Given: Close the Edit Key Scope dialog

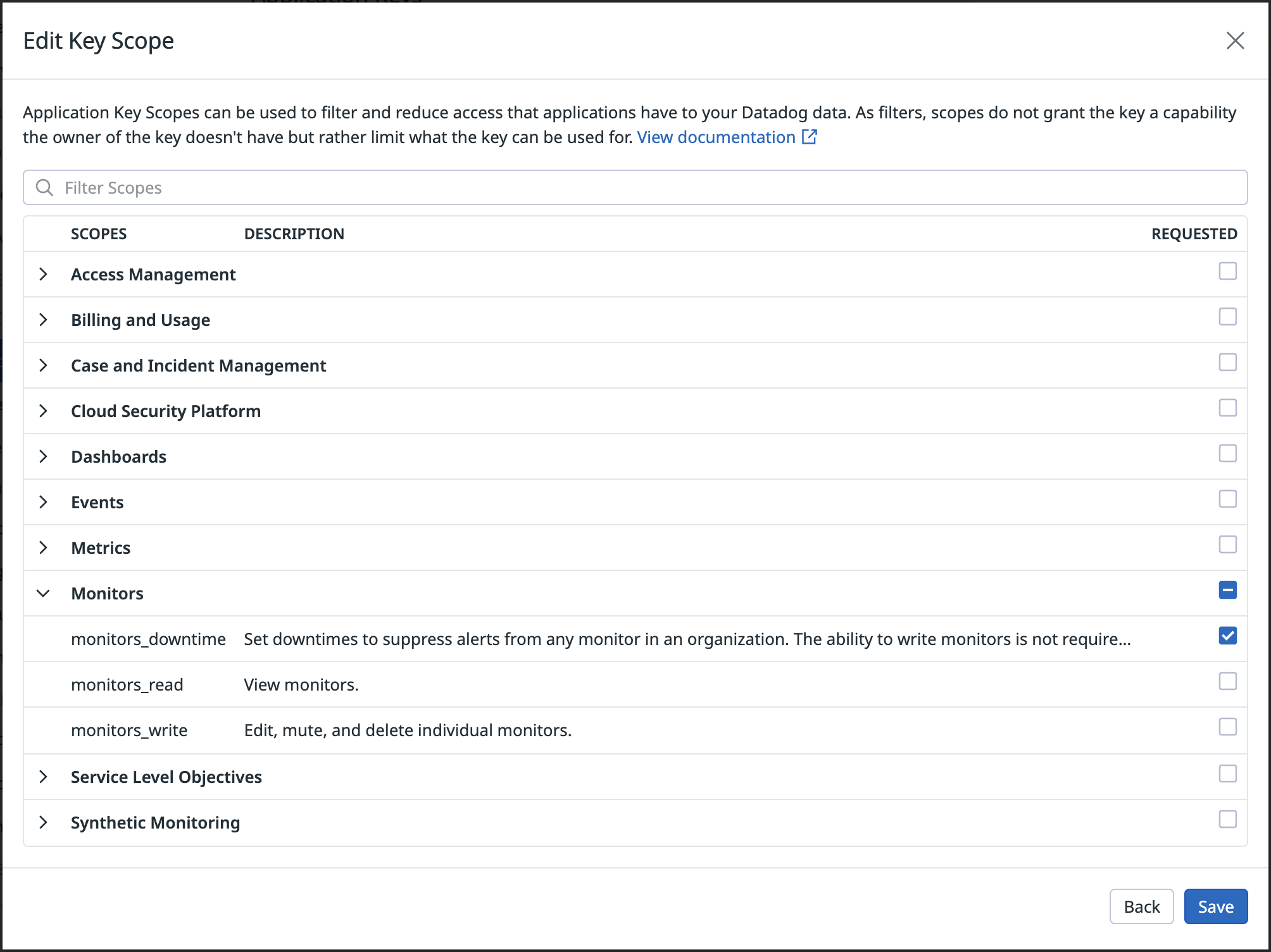Looking at the screenshot, I should [1235, 41].
